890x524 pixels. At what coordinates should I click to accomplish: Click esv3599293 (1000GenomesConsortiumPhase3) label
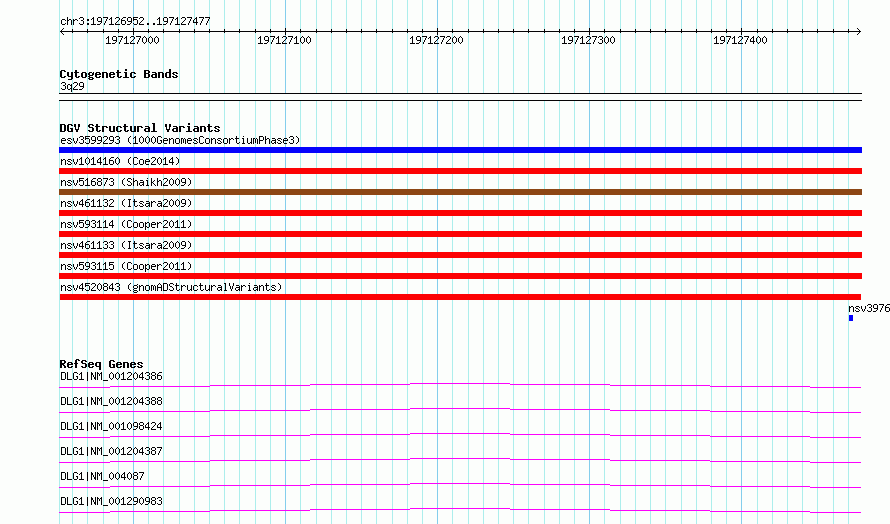coord(180,140)
